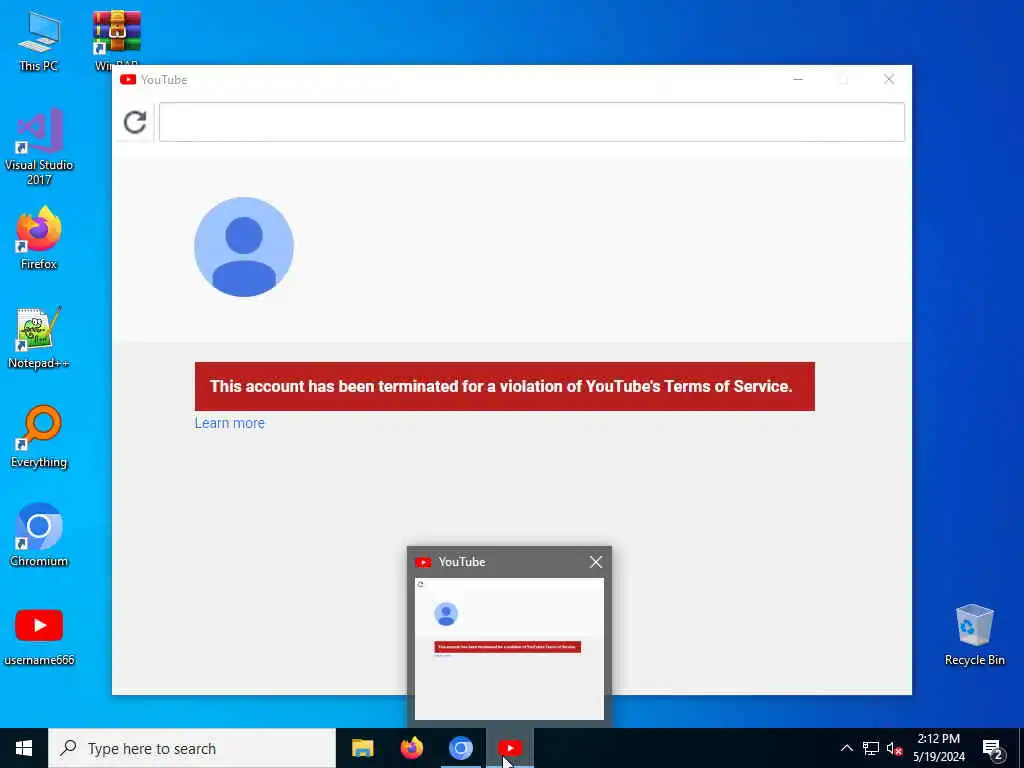Select the red account terminated banner
The image size is (1024, 768).
point(505,387)
